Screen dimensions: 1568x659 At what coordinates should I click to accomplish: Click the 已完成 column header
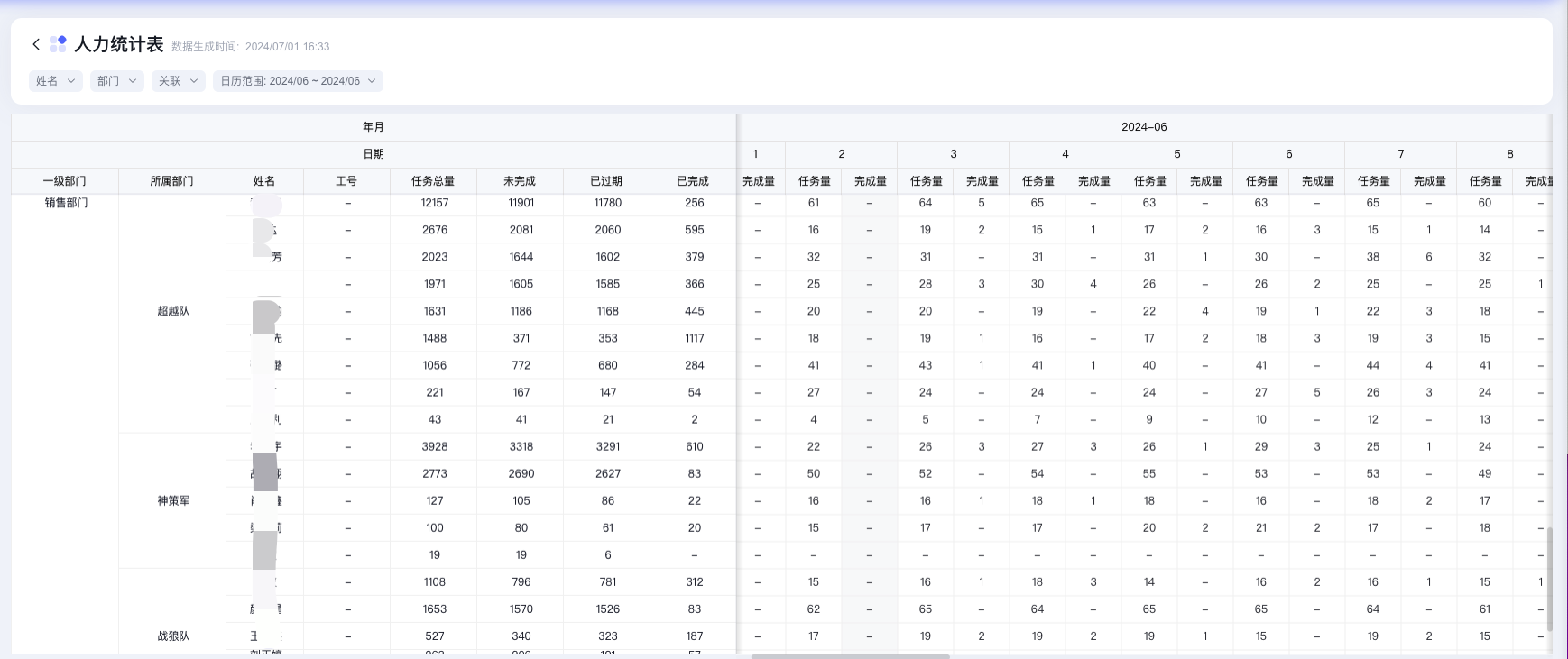click(693, 181)
